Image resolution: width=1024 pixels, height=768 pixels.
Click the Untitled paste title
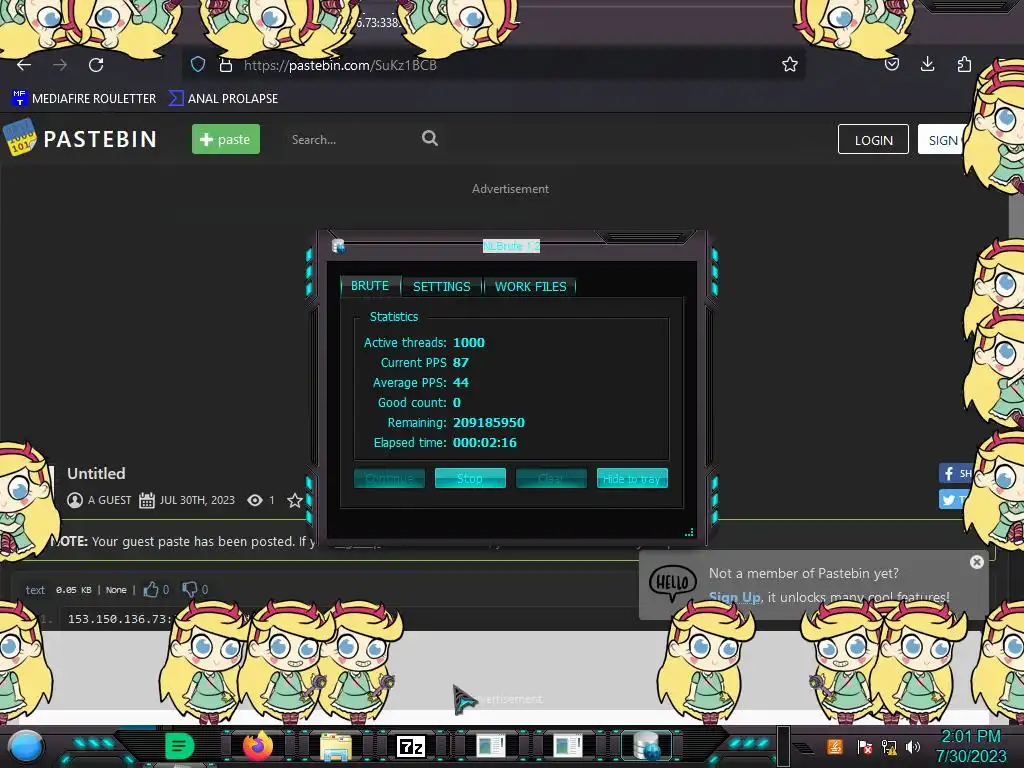click(x=96, y=473)
